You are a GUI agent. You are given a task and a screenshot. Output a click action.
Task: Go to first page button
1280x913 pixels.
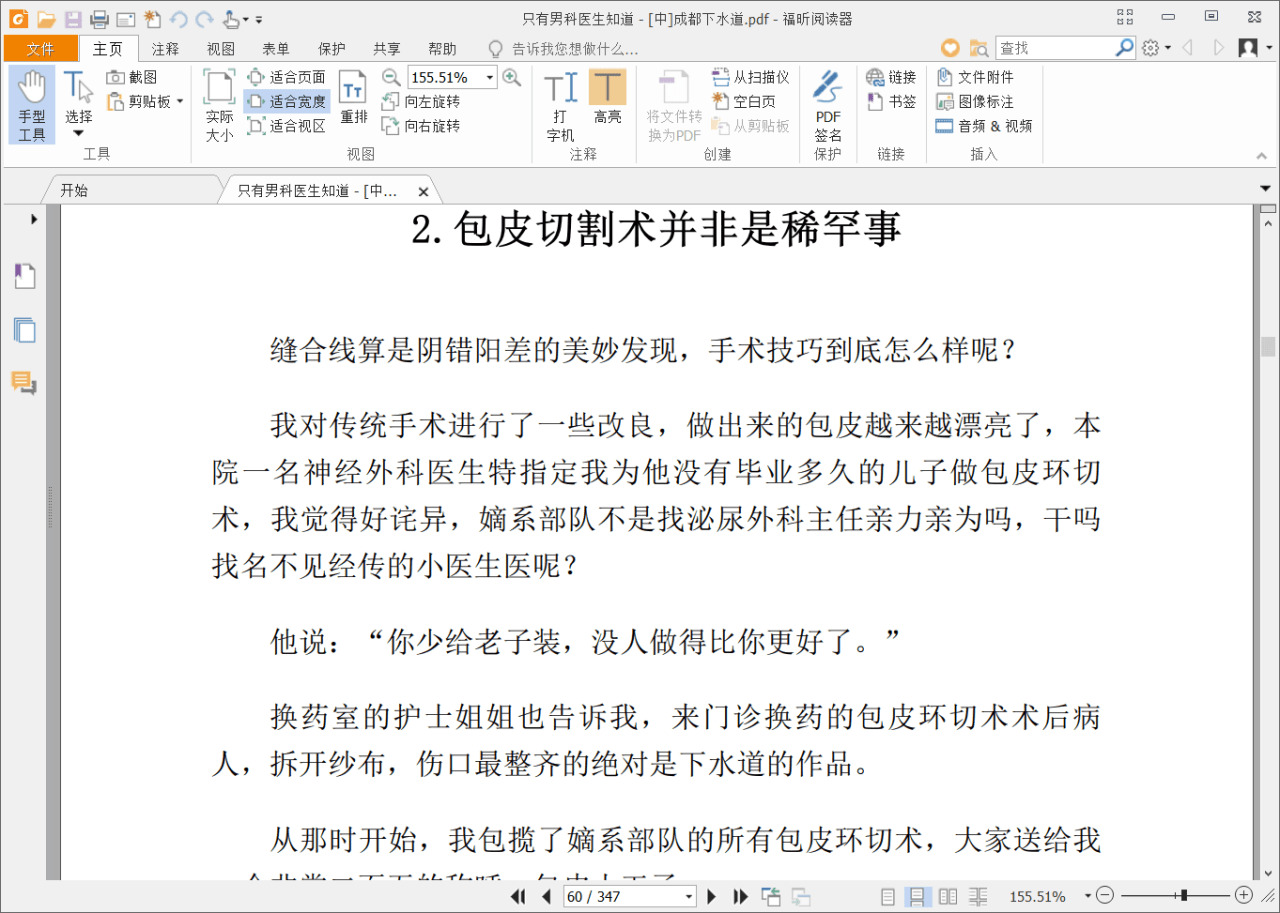pos(518,896)
